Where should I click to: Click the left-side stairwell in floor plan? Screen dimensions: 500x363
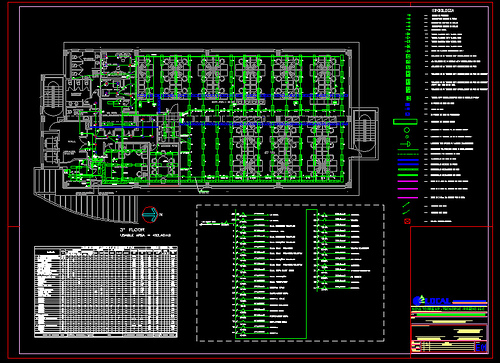tap(53, 97)
